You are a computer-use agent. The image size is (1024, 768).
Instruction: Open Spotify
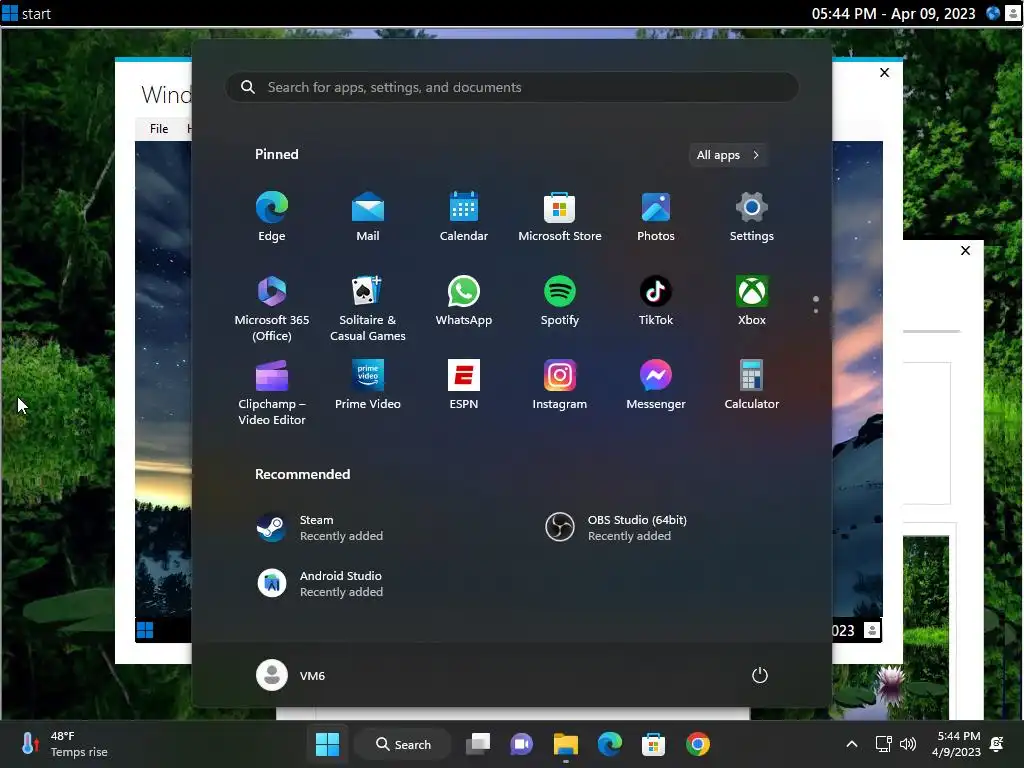tap(560, 301)
